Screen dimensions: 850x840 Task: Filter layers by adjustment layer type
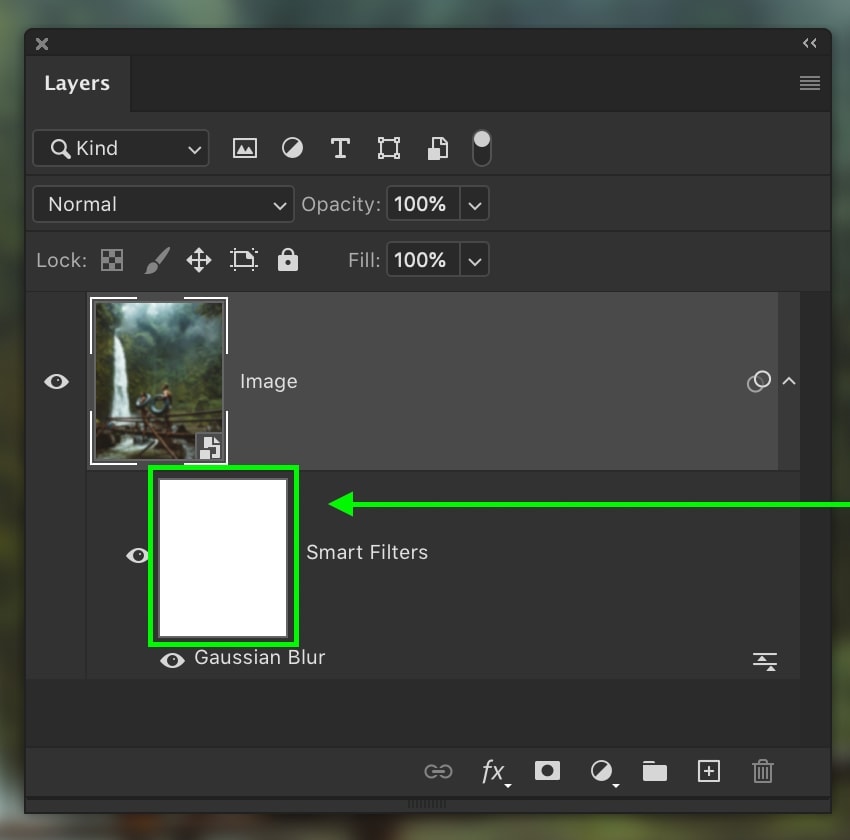pyautogui.click(x=292, y=148)
